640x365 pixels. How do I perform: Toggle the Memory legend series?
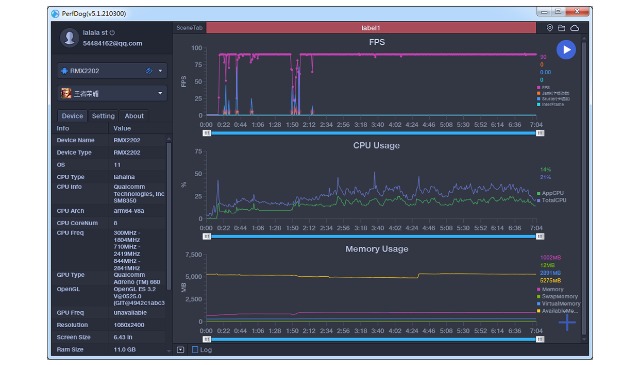coord(550,289)
